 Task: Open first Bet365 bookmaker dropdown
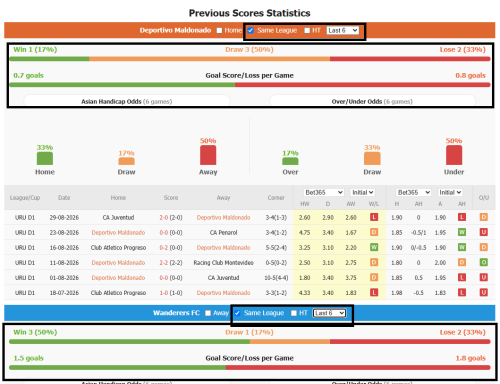pos(323,192)
